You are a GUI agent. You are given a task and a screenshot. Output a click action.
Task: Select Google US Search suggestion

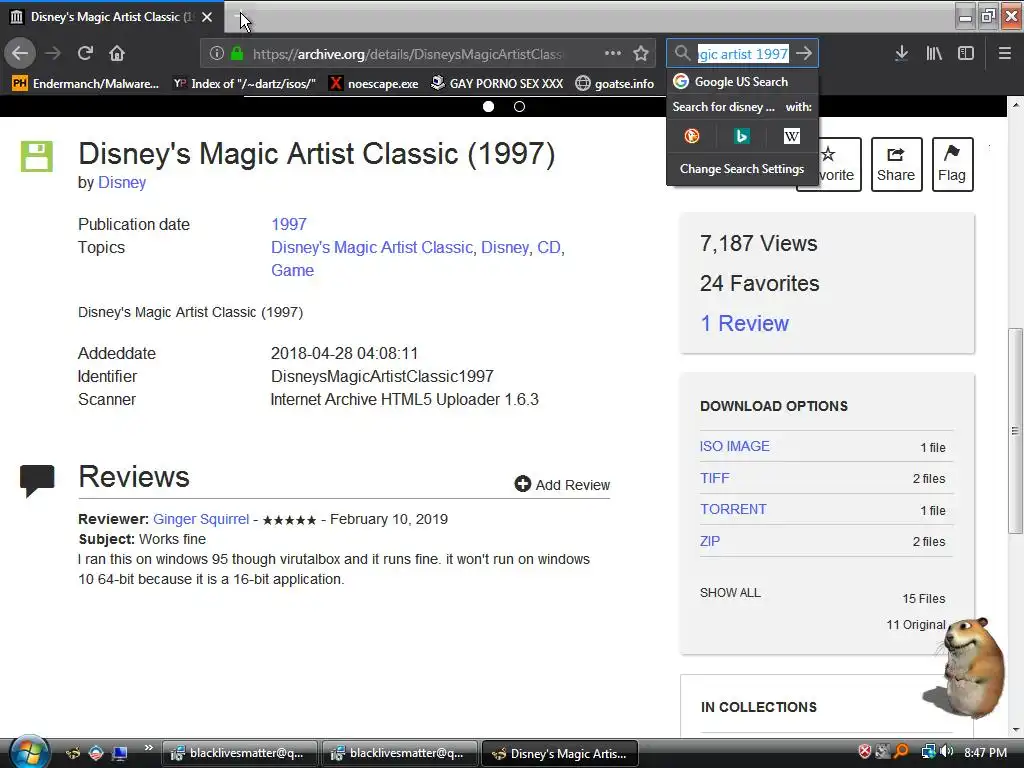742,82
